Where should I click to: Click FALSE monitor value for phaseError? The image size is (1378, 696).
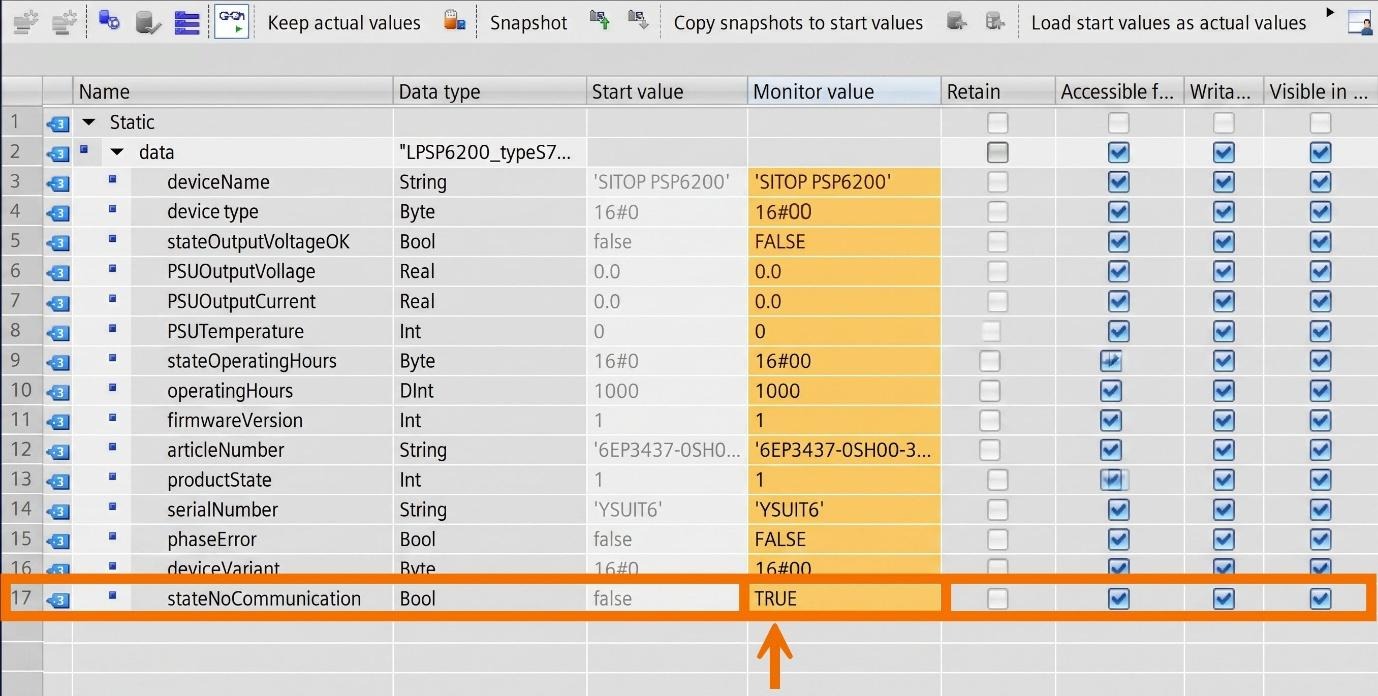pos(844,540)
